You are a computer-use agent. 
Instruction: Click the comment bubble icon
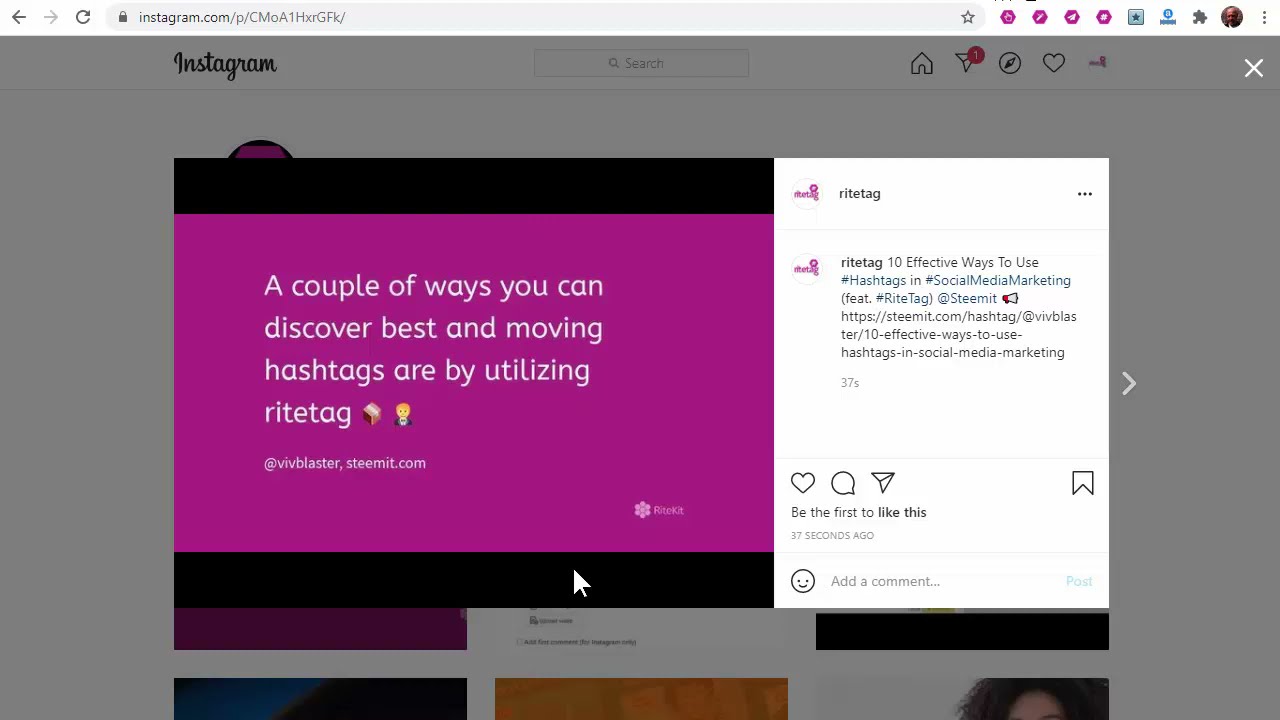coord(843,483)
